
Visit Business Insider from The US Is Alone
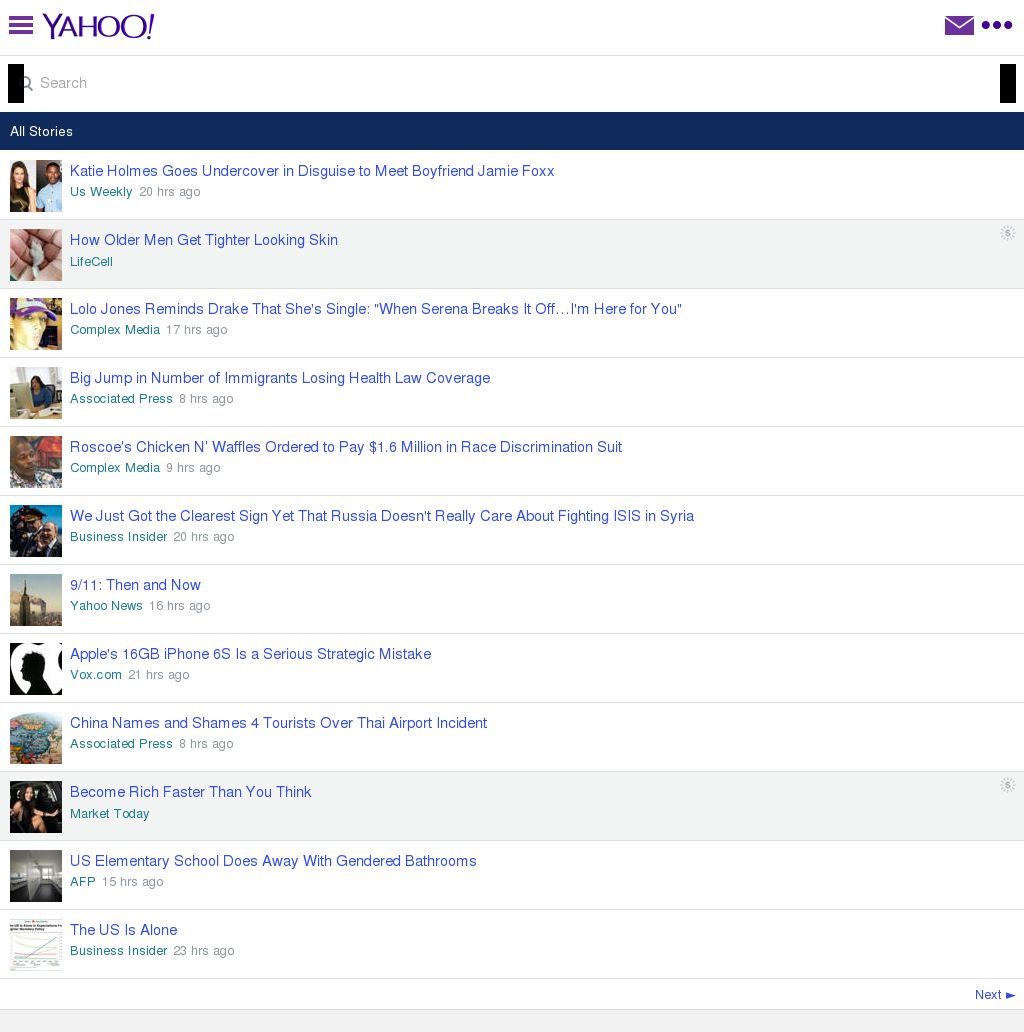pyautogui.click(x=118, y=951)
